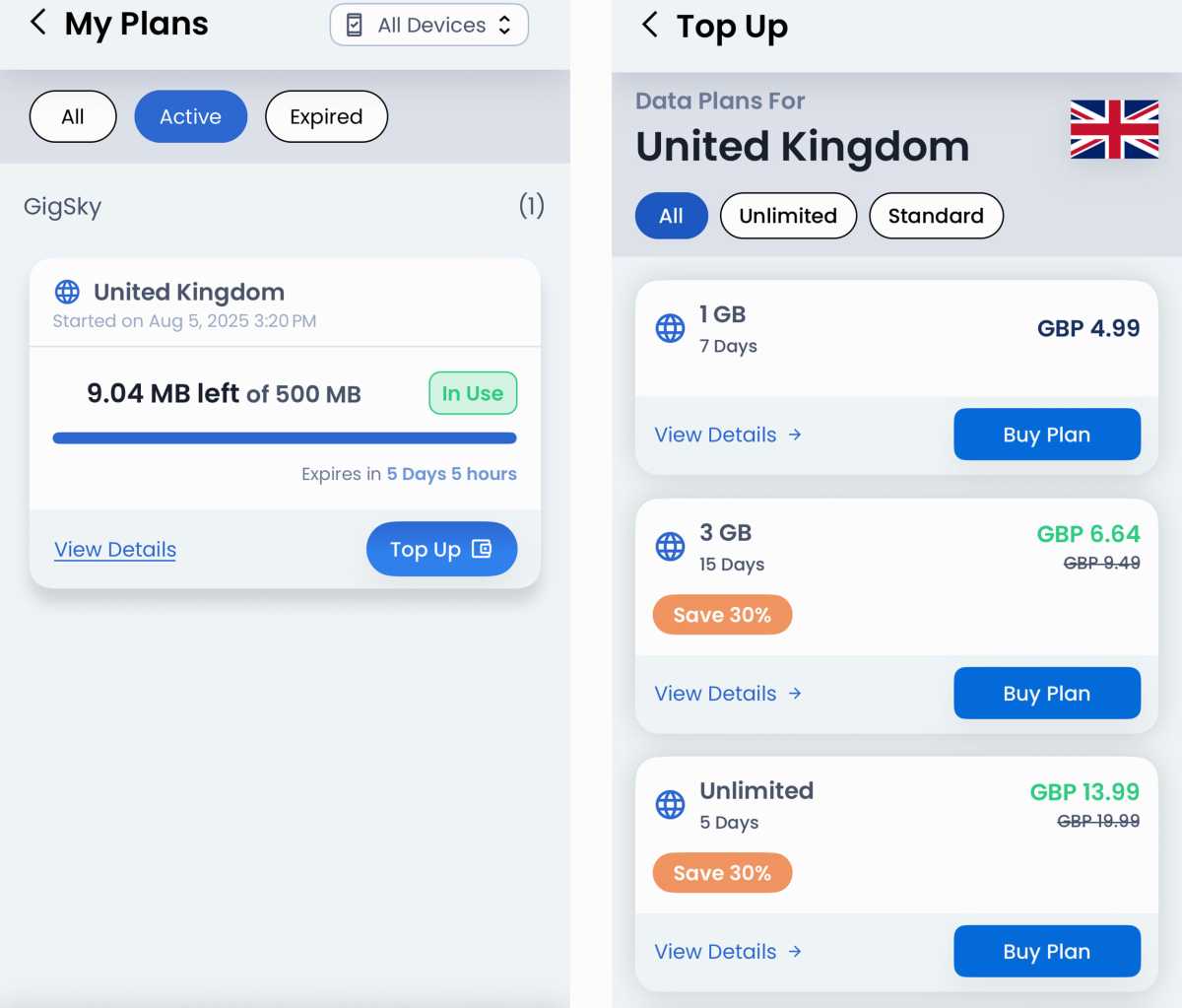
Task: Click the United Kingdom flag icon
Action: coord(1114,129)
